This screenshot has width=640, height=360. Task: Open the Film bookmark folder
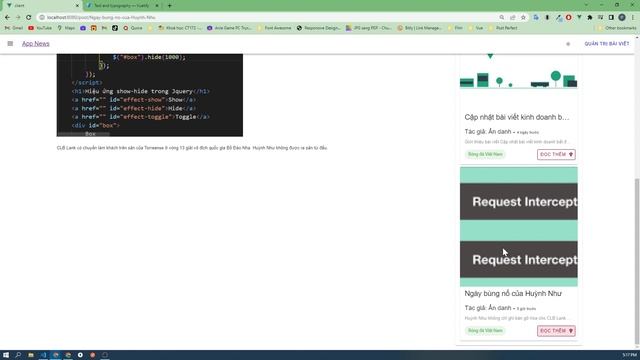click(455, 28)
